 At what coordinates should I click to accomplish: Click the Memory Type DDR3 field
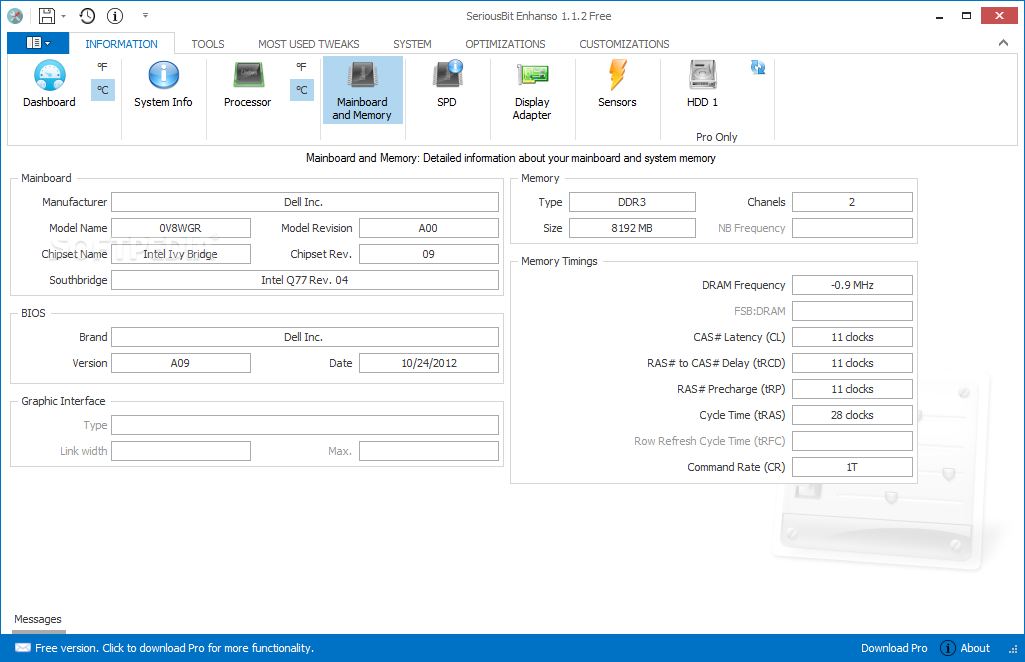click(x=632, y=202)
